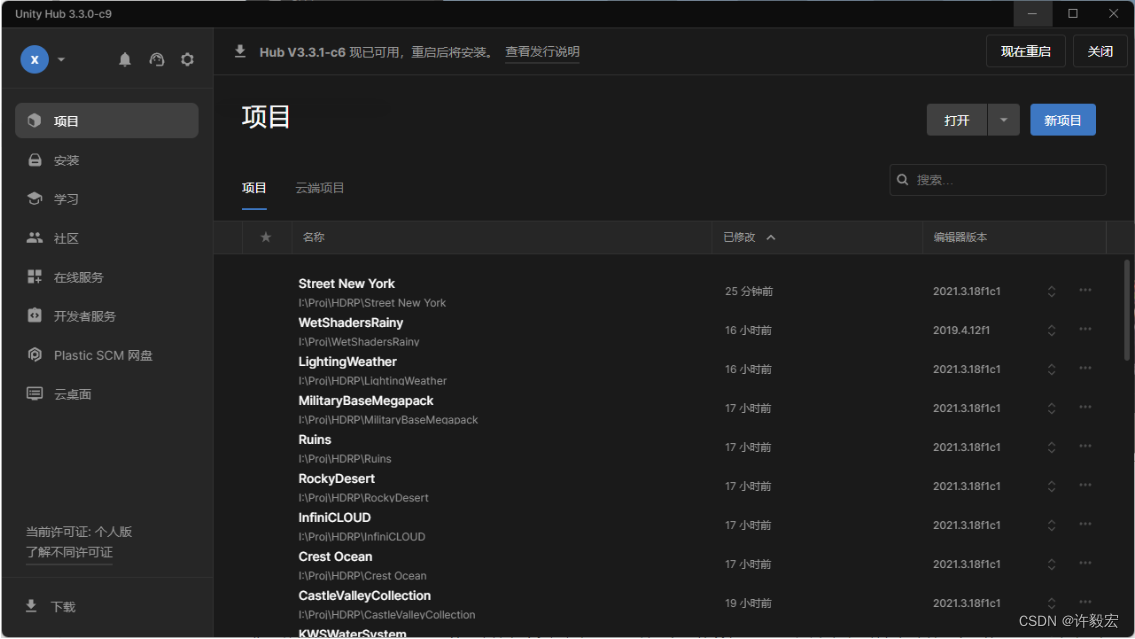
Task: Change editor version for WetShadersRainy
Action: (1051, 330)
